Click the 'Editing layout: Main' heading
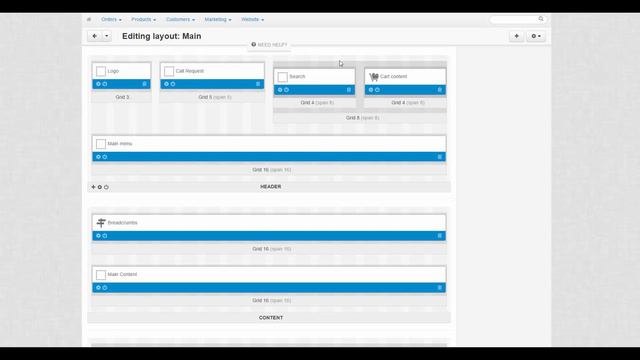This screenshot has width=640, height=360. [x=162, y=36]
